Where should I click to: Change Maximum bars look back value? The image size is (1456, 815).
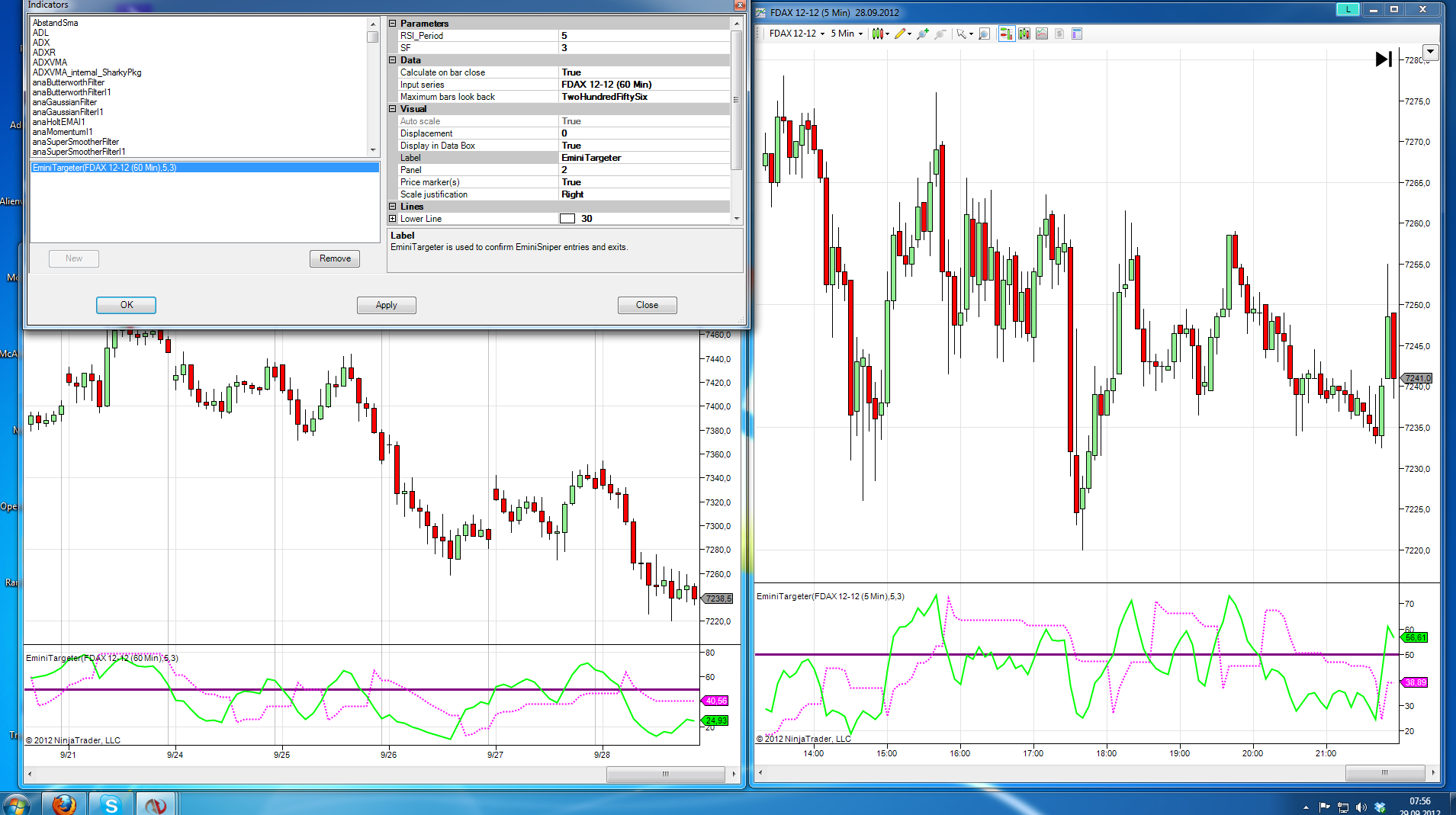point(644,97)
